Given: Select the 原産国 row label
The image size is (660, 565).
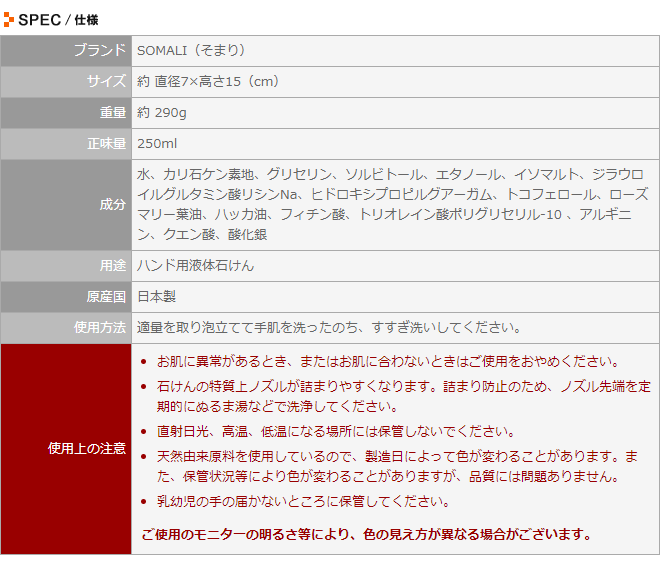Looking at the screenshot, I should coord(107,296).
